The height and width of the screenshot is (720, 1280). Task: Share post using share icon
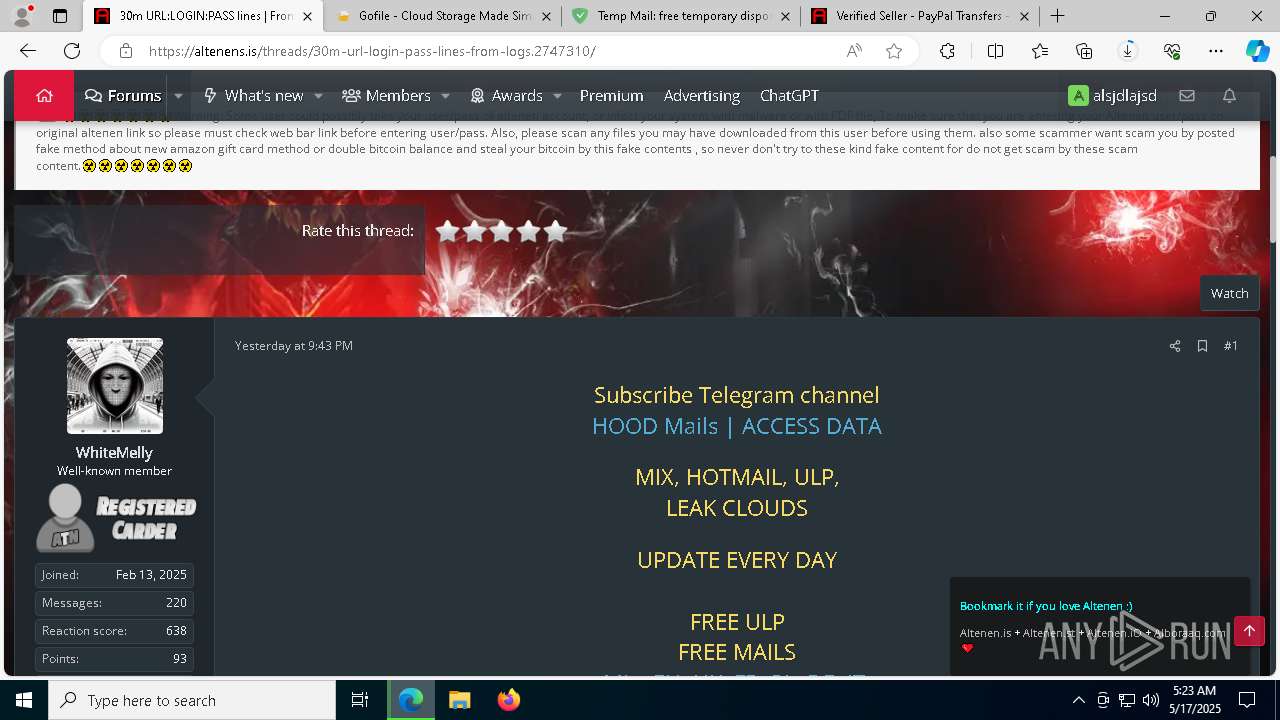(x=1175, y=346)
